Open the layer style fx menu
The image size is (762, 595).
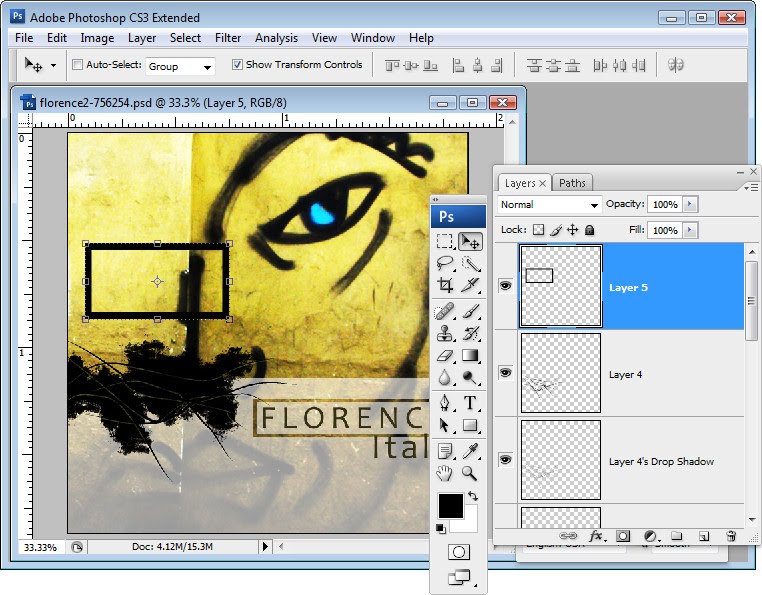596,536
